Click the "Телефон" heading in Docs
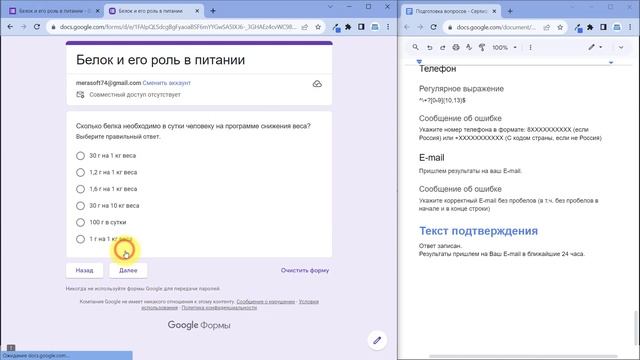The height and width of the screenshot is (360, 640). click(x=437, y=69)
